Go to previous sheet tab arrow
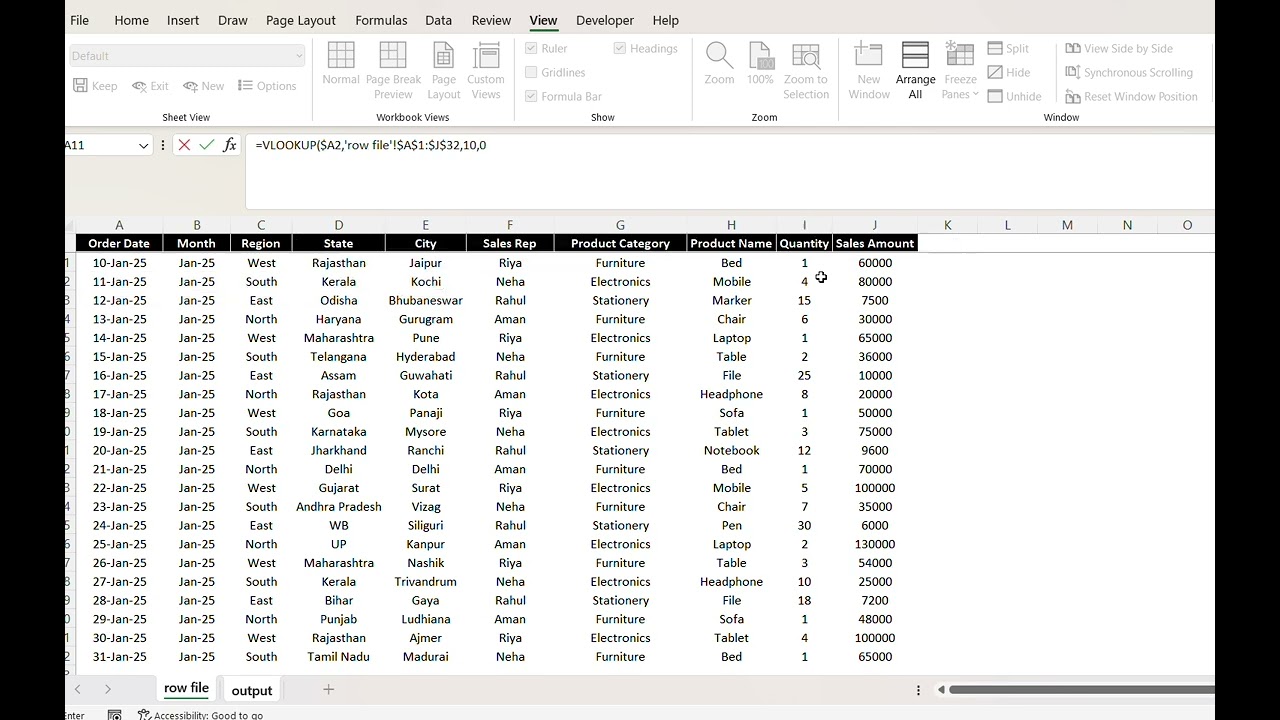The image size is (1280, 720). (x=78, y=689)
